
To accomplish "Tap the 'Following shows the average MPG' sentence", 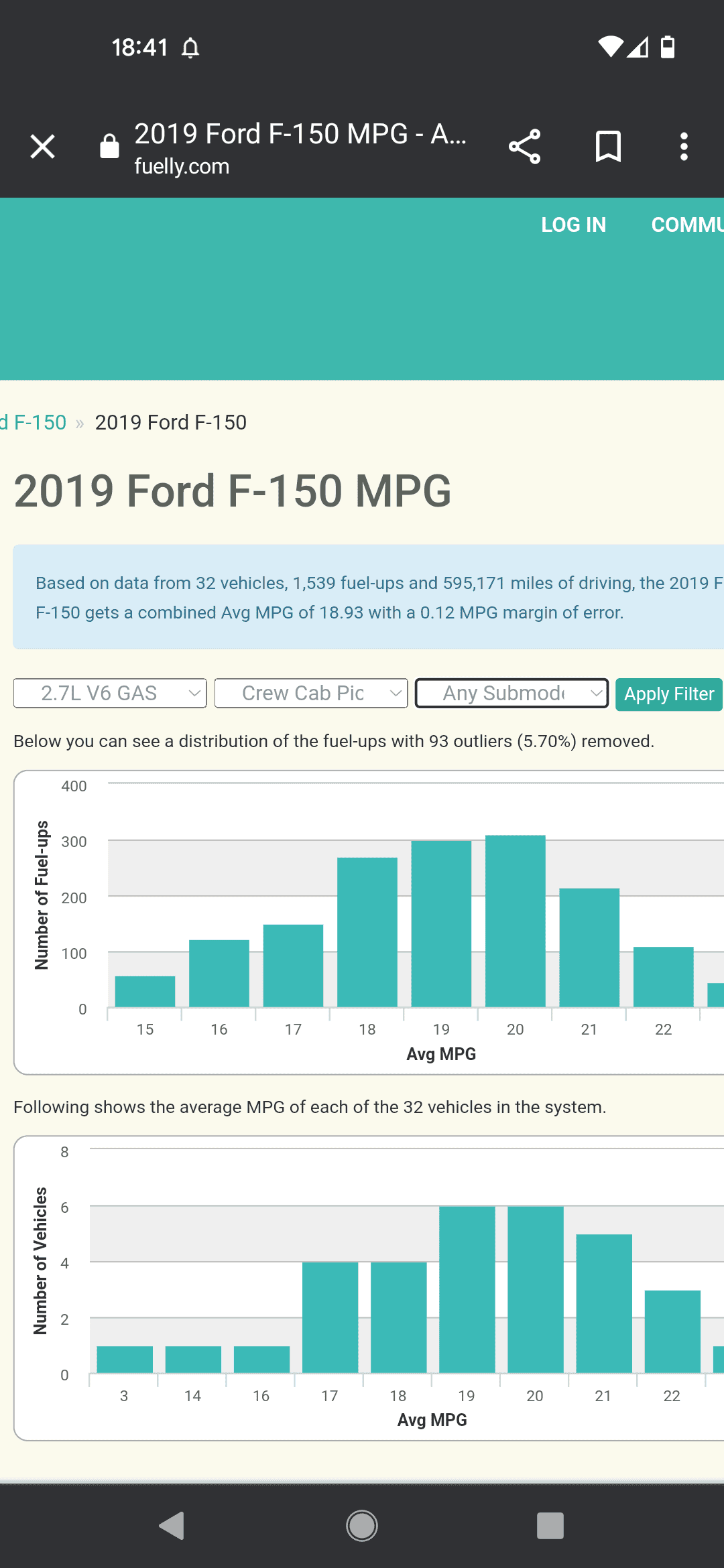I will (310, 1107).
